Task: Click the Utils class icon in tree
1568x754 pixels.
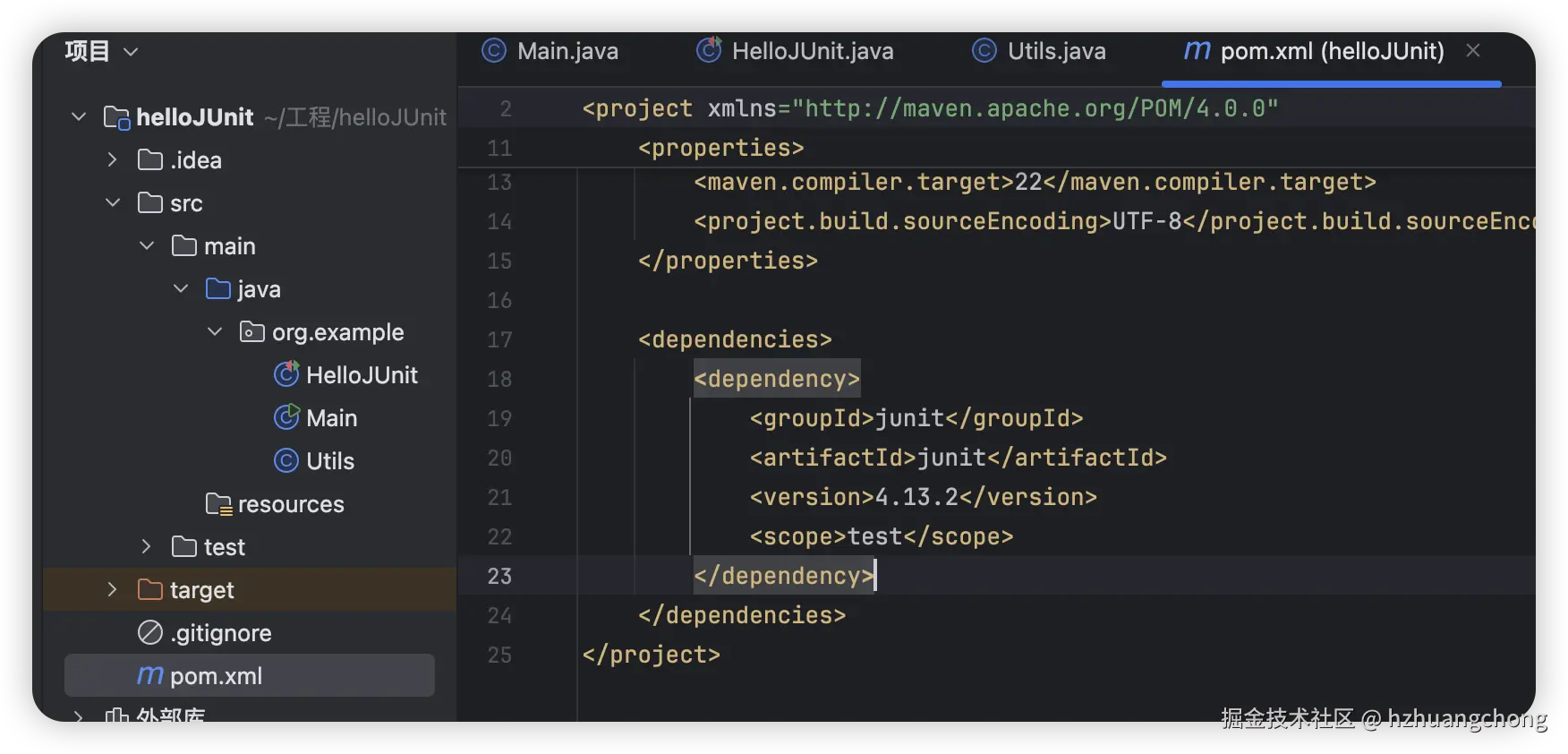Action: 286,460
